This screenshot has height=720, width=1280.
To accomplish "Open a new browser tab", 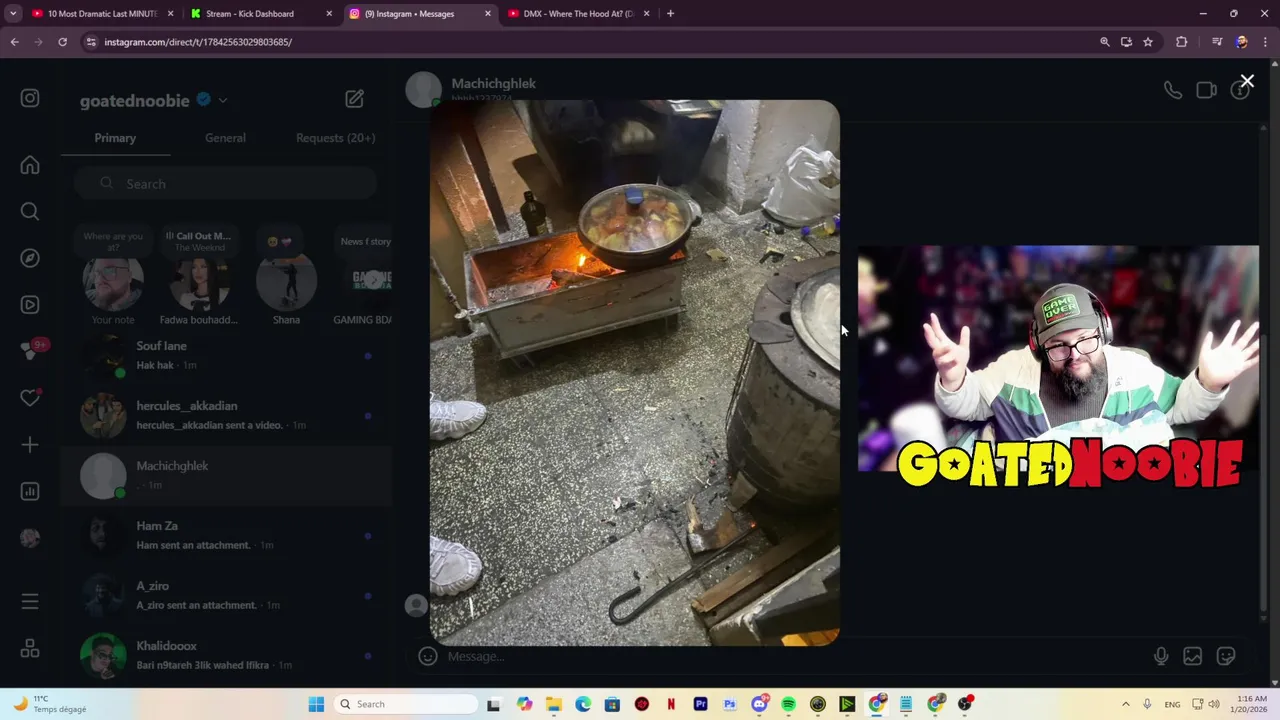I will point(670,14).
